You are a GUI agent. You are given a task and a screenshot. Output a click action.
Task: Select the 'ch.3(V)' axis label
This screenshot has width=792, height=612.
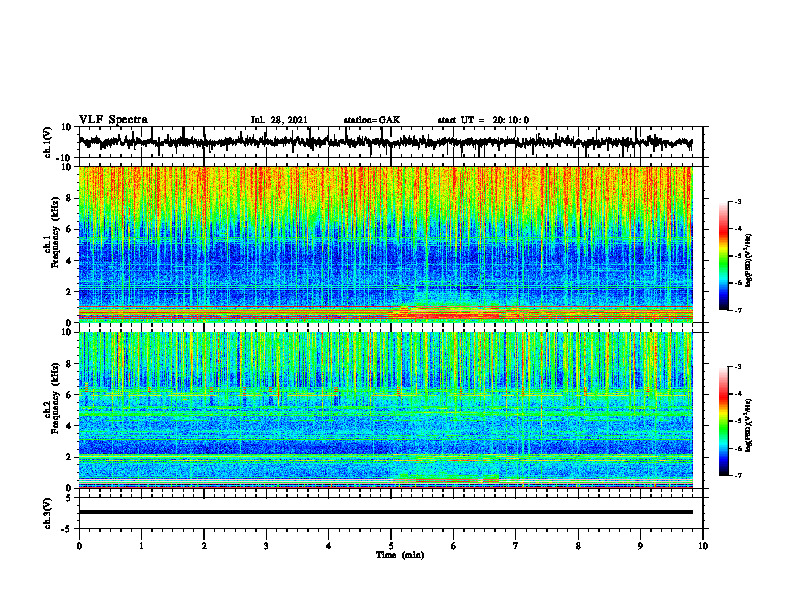[x=48, y=513]
